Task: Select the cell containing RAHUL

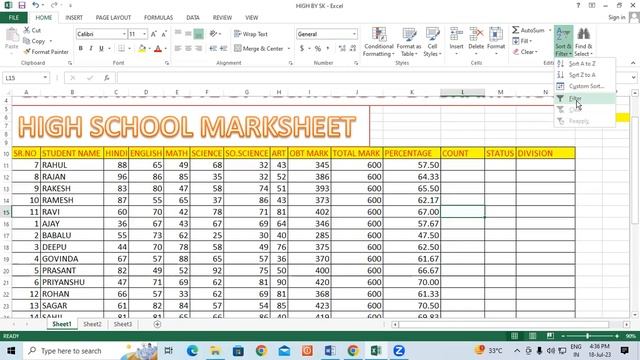Action: click(x=72, y=165)
